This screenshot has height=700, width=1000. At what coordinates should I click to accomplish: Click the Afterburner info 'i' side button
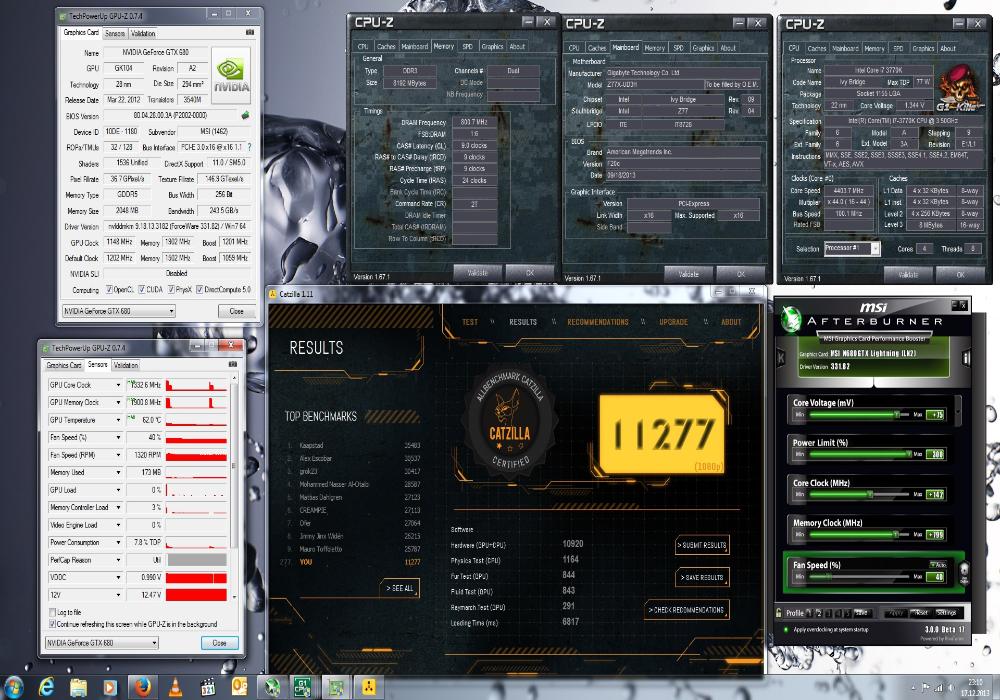click(x=966, y=358)
